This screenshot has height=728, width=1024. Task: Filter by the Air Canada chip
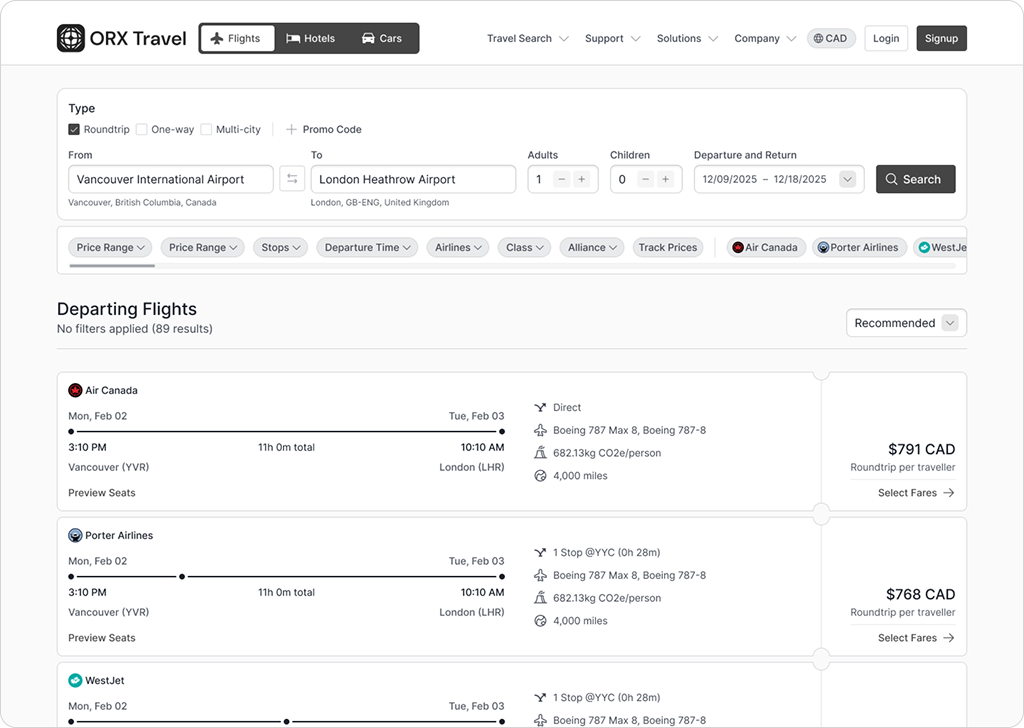point(765,247)
